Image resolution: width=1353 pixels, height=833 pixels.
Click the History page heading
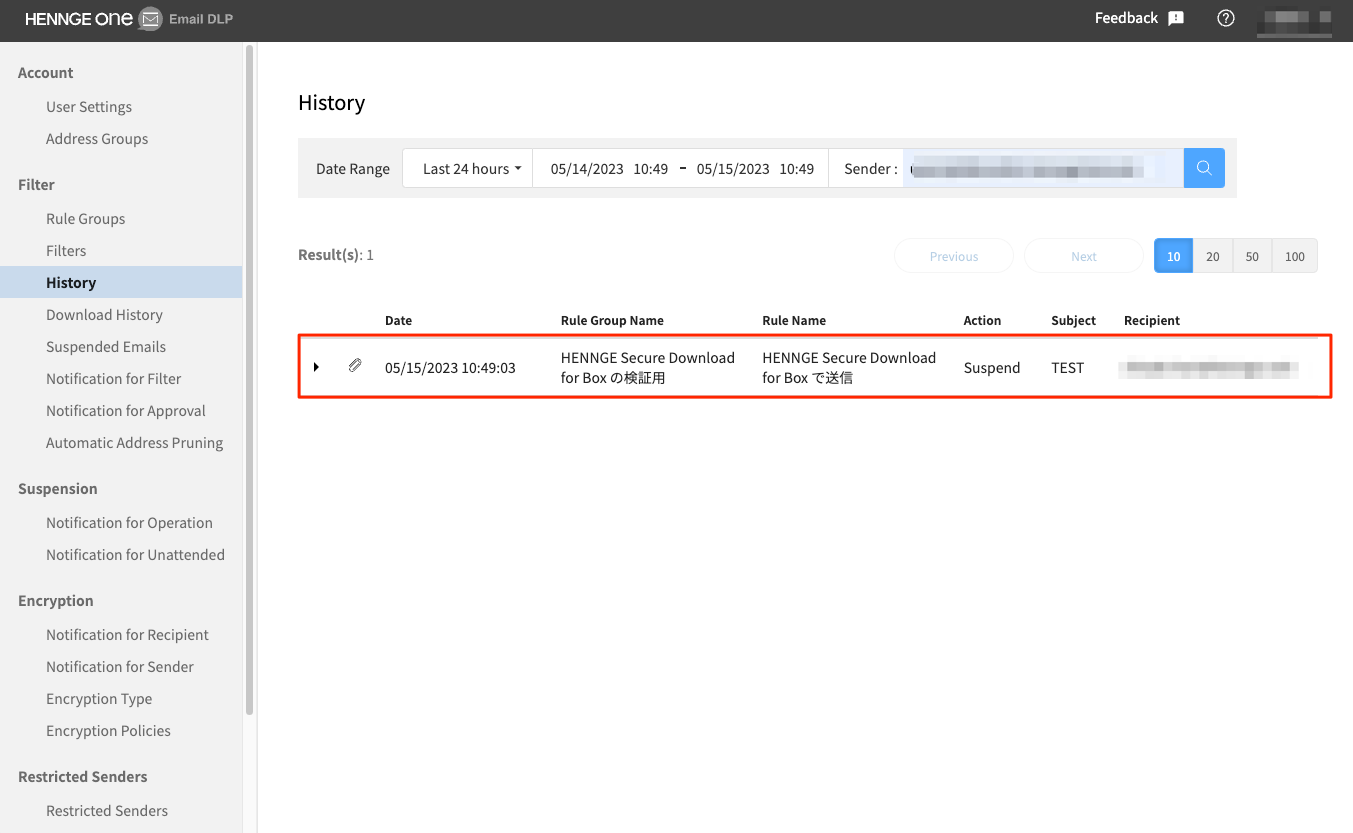click(x=332, y=103)
